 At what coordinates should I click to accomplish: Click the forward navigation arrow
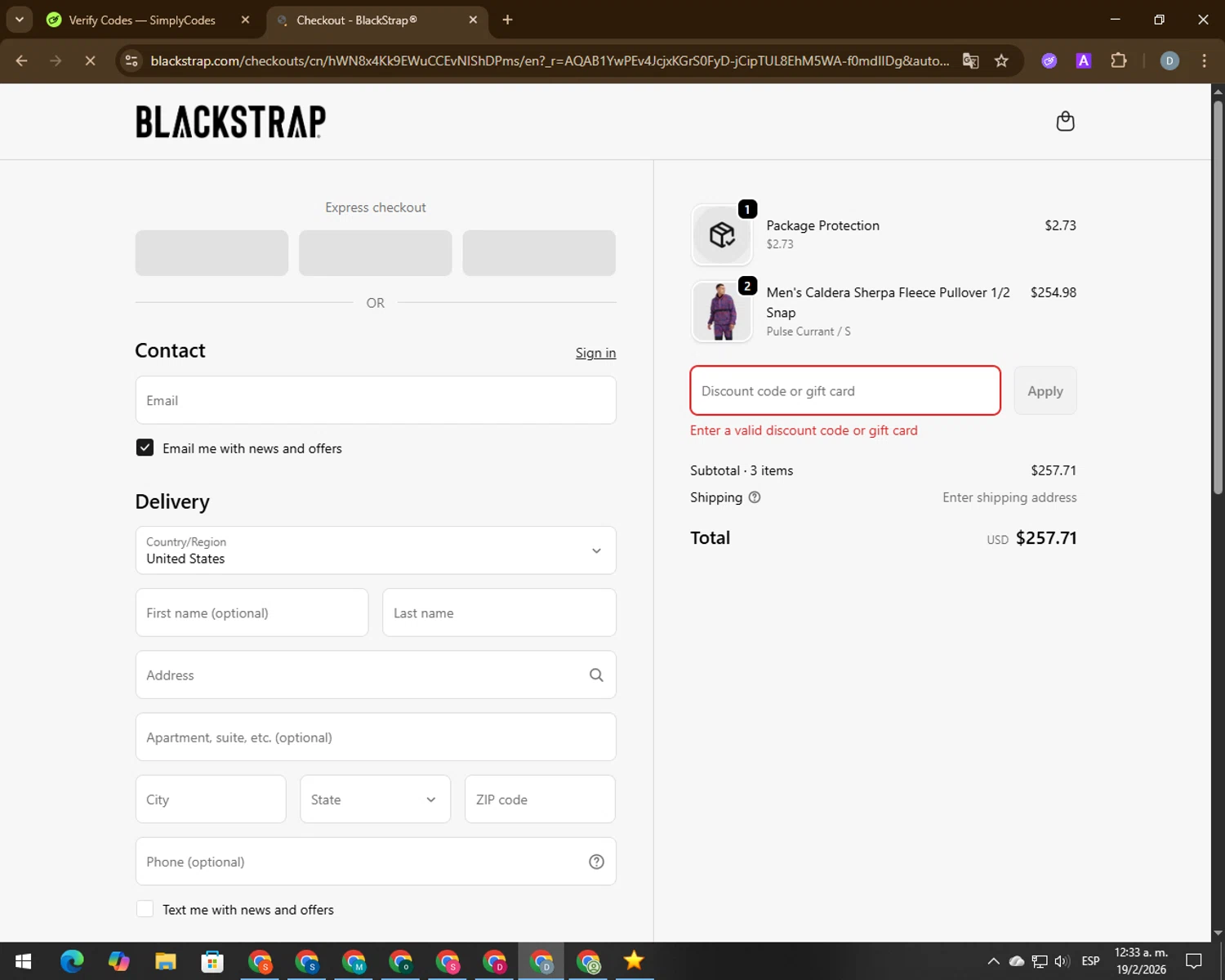pos(56,60)
